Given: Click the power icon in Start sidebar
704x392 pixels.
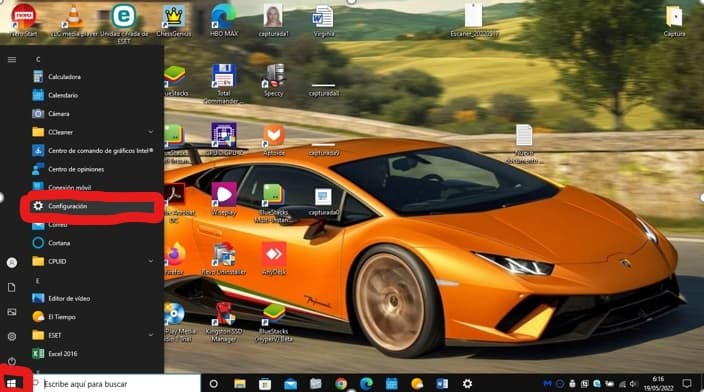Looking at the screenshot, I should pos(12,361).
